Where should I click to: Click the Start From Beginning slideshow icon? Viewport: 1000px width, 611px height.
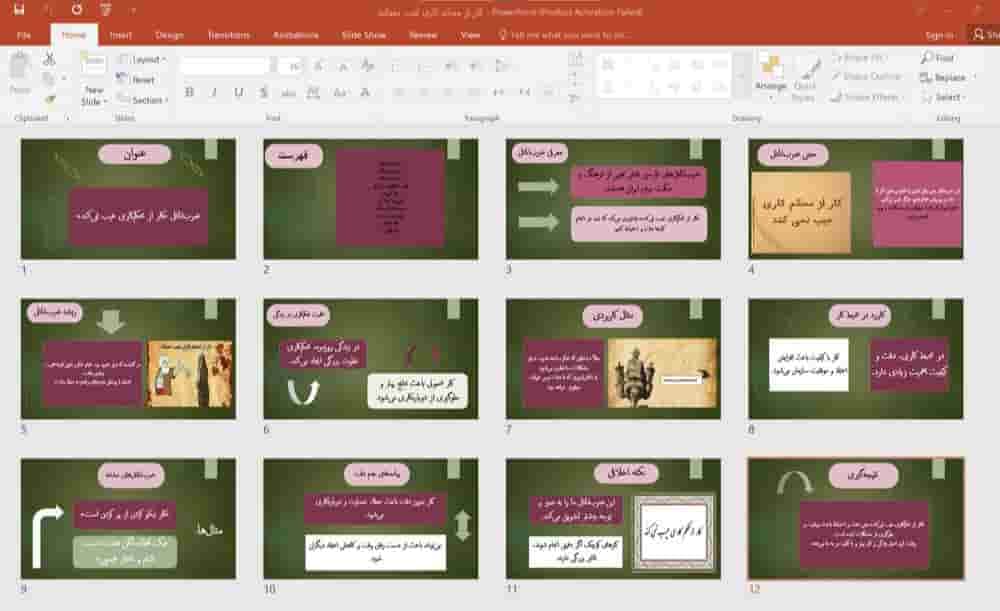coord(105,10)
